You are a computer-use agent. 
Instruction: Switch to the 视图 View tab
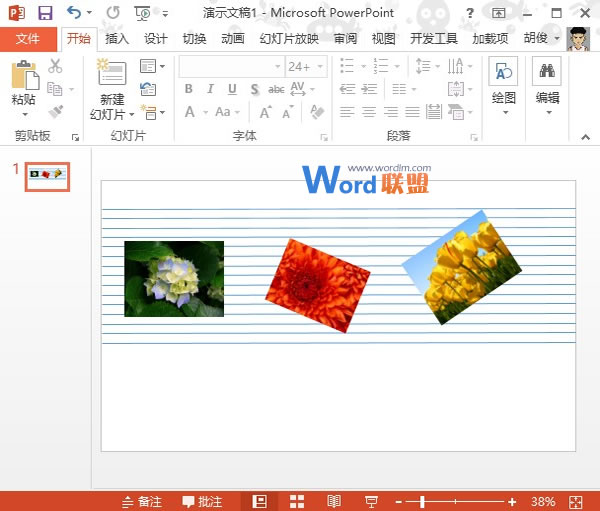(383, 39)
